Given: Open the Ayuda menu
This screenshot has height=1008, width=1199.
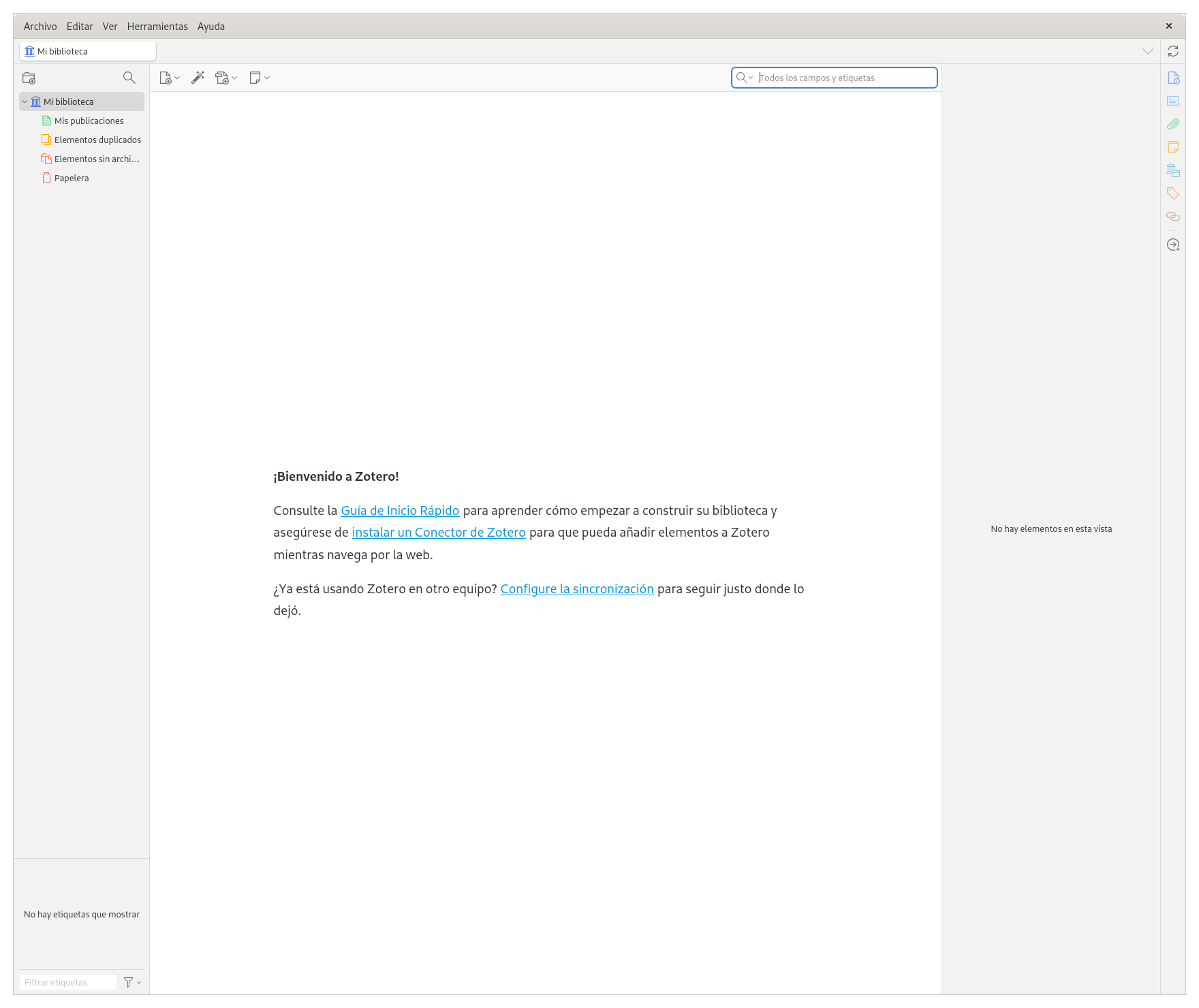Looking at the screenshot, I should [211, 27].
